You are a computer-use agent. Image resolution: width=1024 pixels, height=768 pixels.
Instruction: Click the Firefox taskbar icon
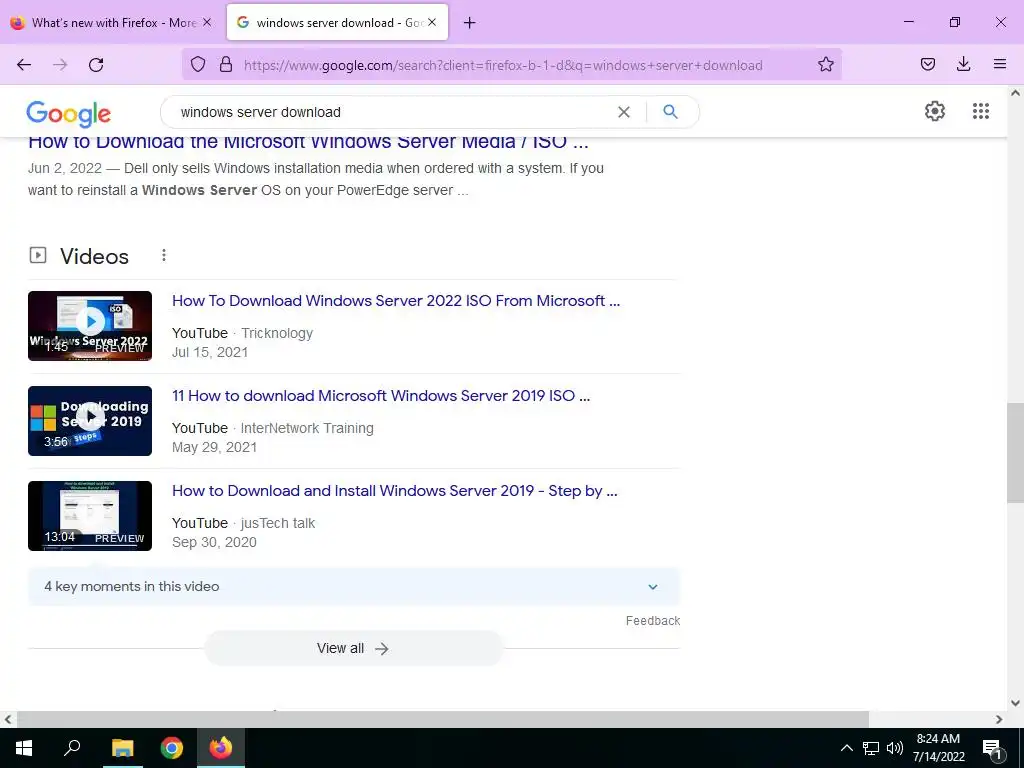point(221,748)
